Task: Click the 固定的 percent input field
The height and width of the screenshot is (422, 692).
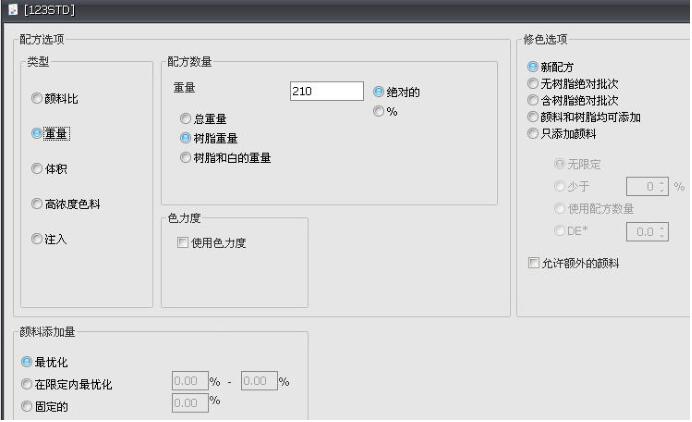Action: click(x=190, y=403)
